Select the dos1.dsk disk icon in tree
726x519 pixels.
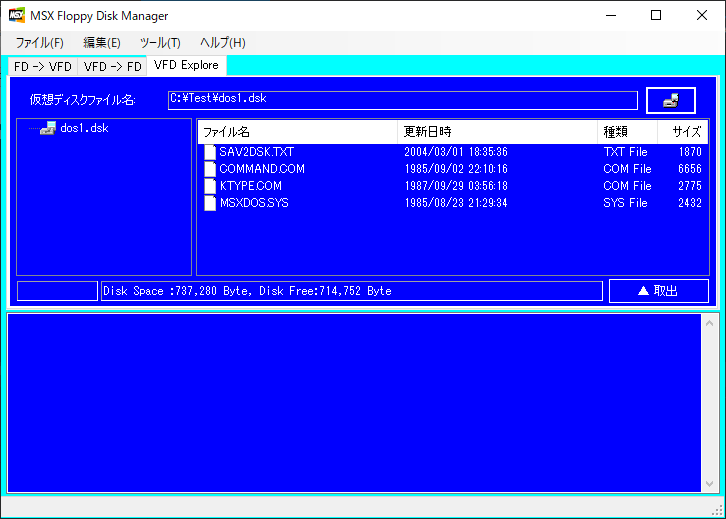click(x=48, y=128)
